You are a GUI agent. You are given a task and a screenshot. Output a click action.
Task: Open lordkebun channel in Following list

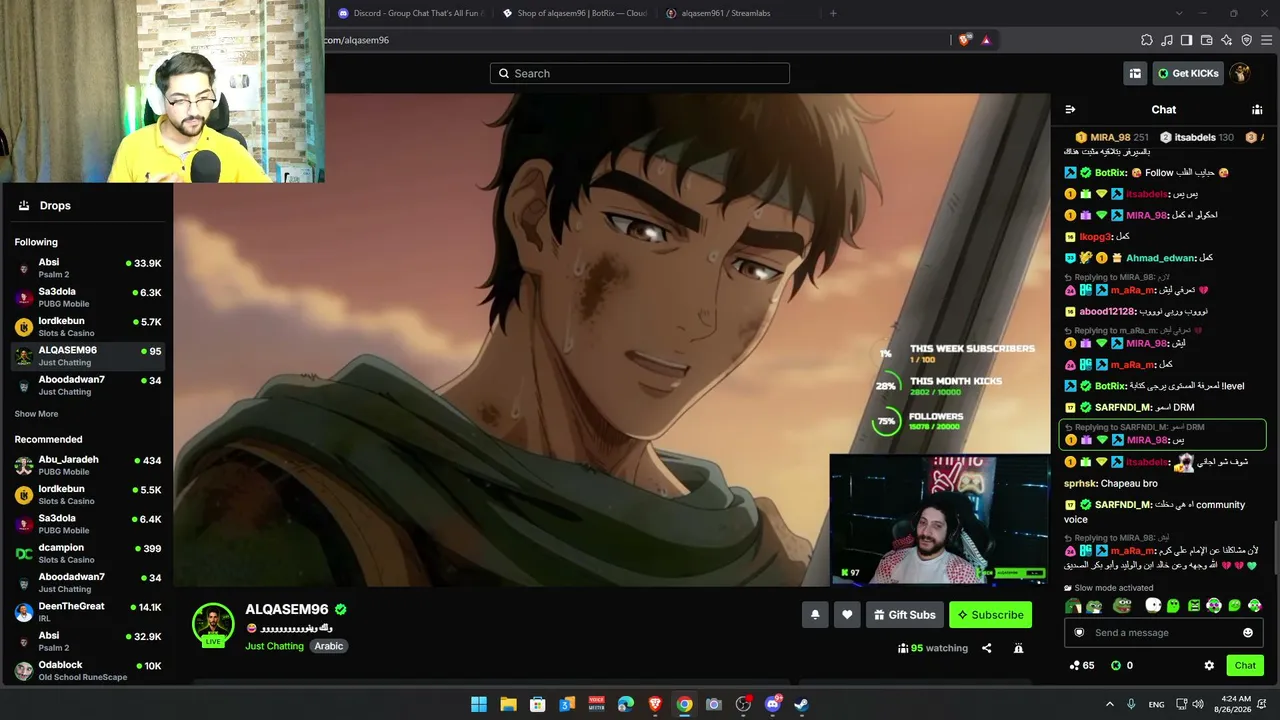(x=88, y=327)
